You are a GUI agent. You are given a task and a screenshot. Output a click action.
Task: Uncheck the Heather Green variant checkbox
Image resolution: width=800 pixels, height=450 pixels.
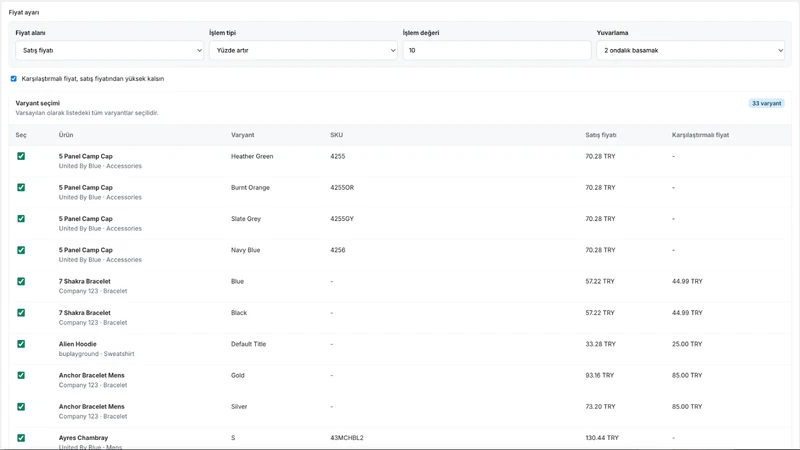coord(21,156)
